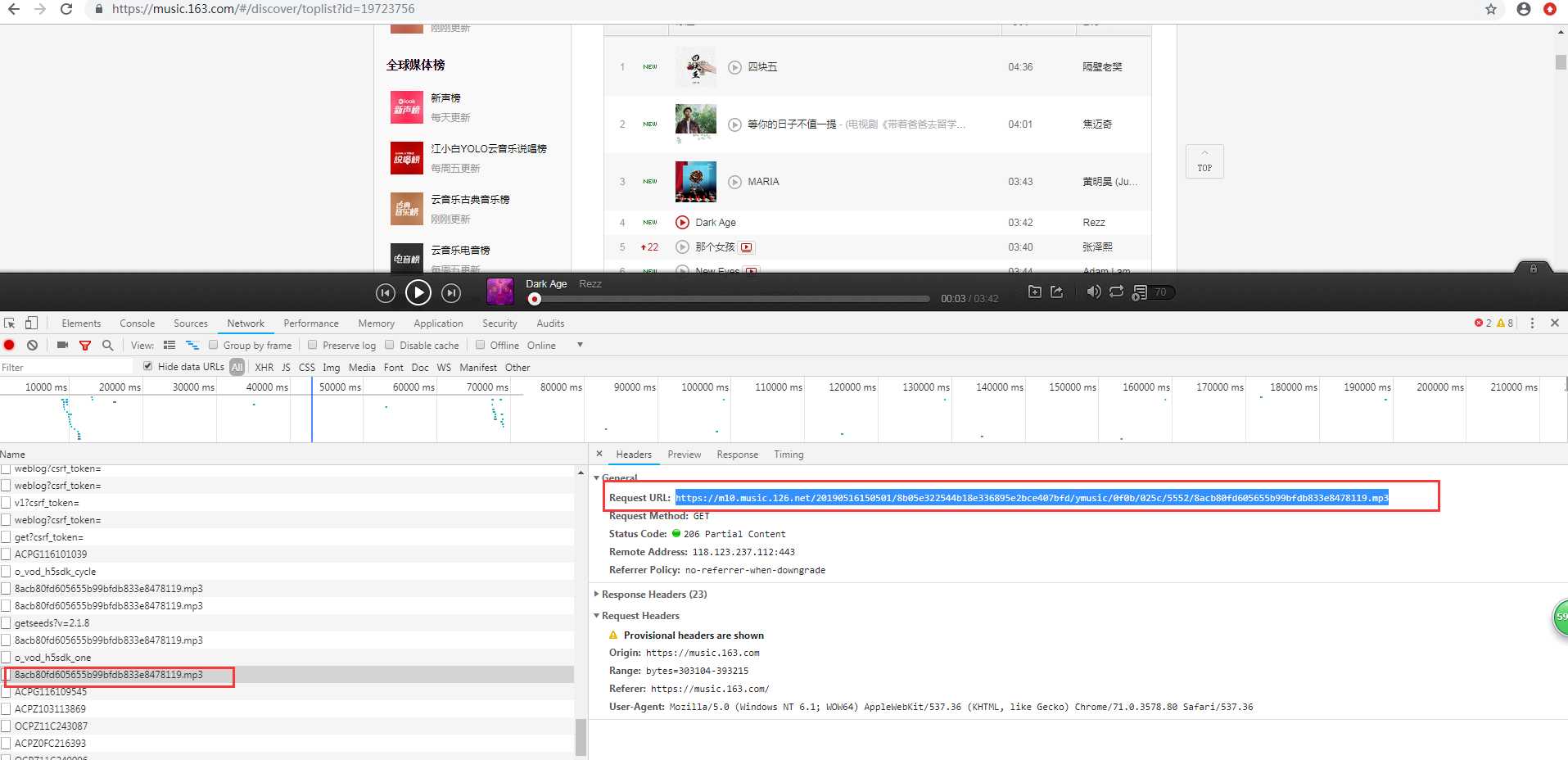
Task: Enable Preserve log checkbox
Action: coord(312,345)
